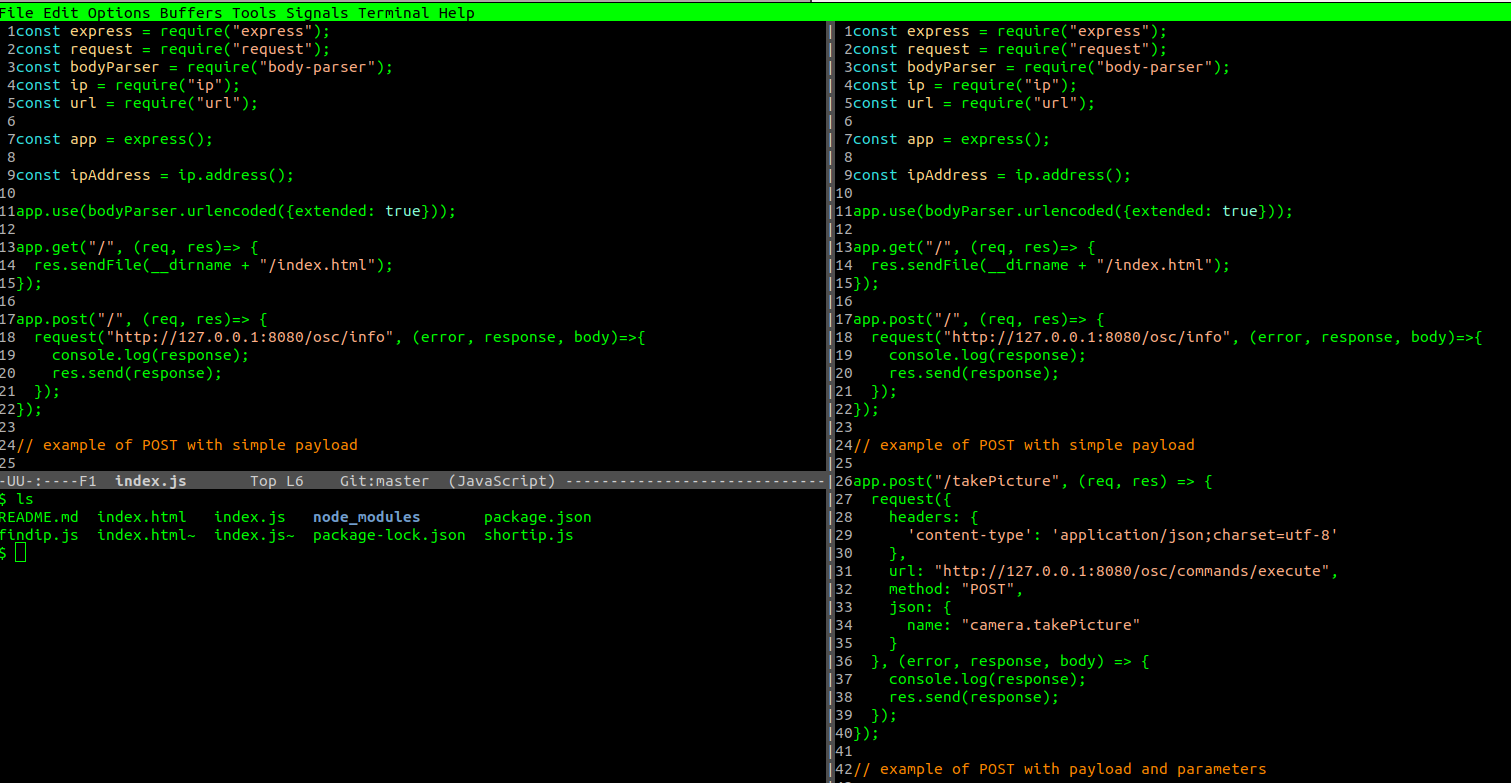Viewport: 1511px width, 783px height.
Task: Open the Edit menu
Action: click(60, 13)
